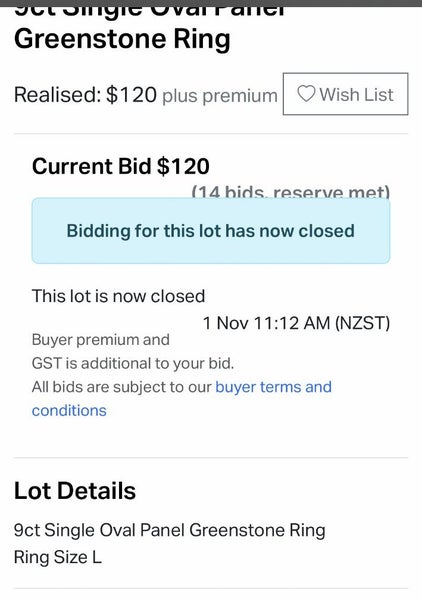Select the Current Bid $120 heading
The height and width of the screenshot is (600, 422).
[x=121, y=166]
